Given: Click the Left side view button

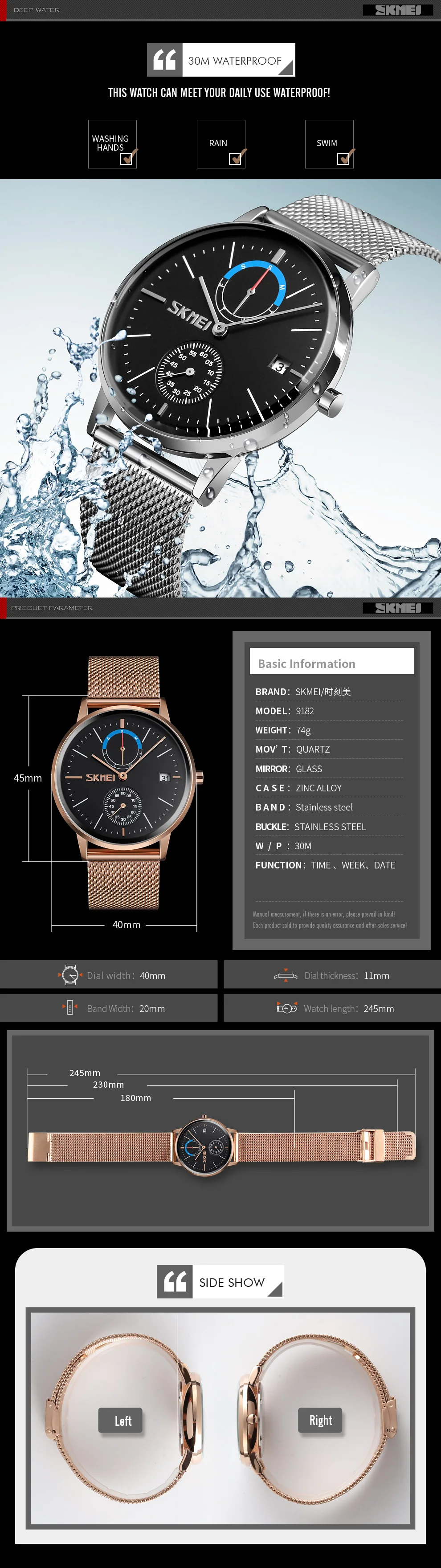Looking at the screenshot, I should [120, 1421].
